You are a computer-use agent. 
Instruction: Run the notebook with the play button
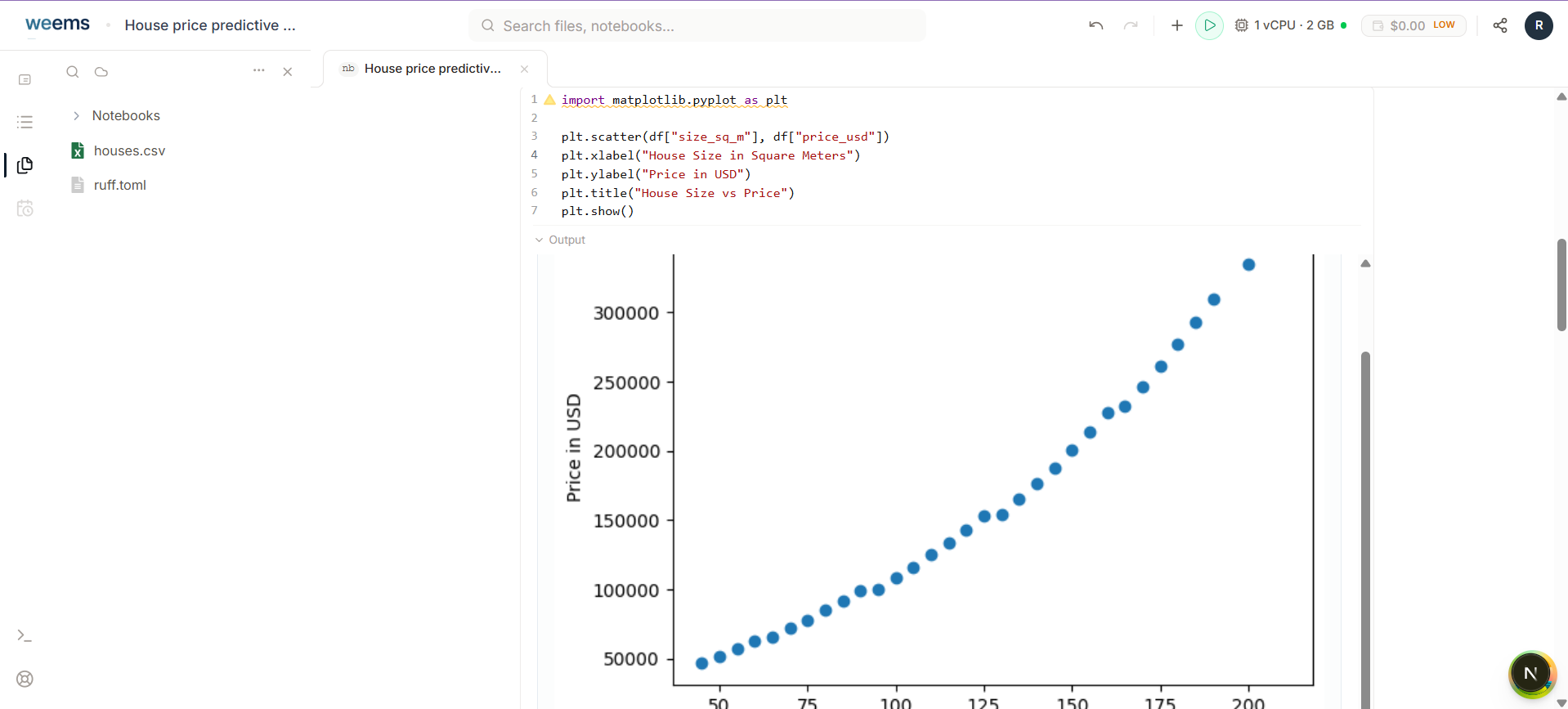[x=1210, y=25]
